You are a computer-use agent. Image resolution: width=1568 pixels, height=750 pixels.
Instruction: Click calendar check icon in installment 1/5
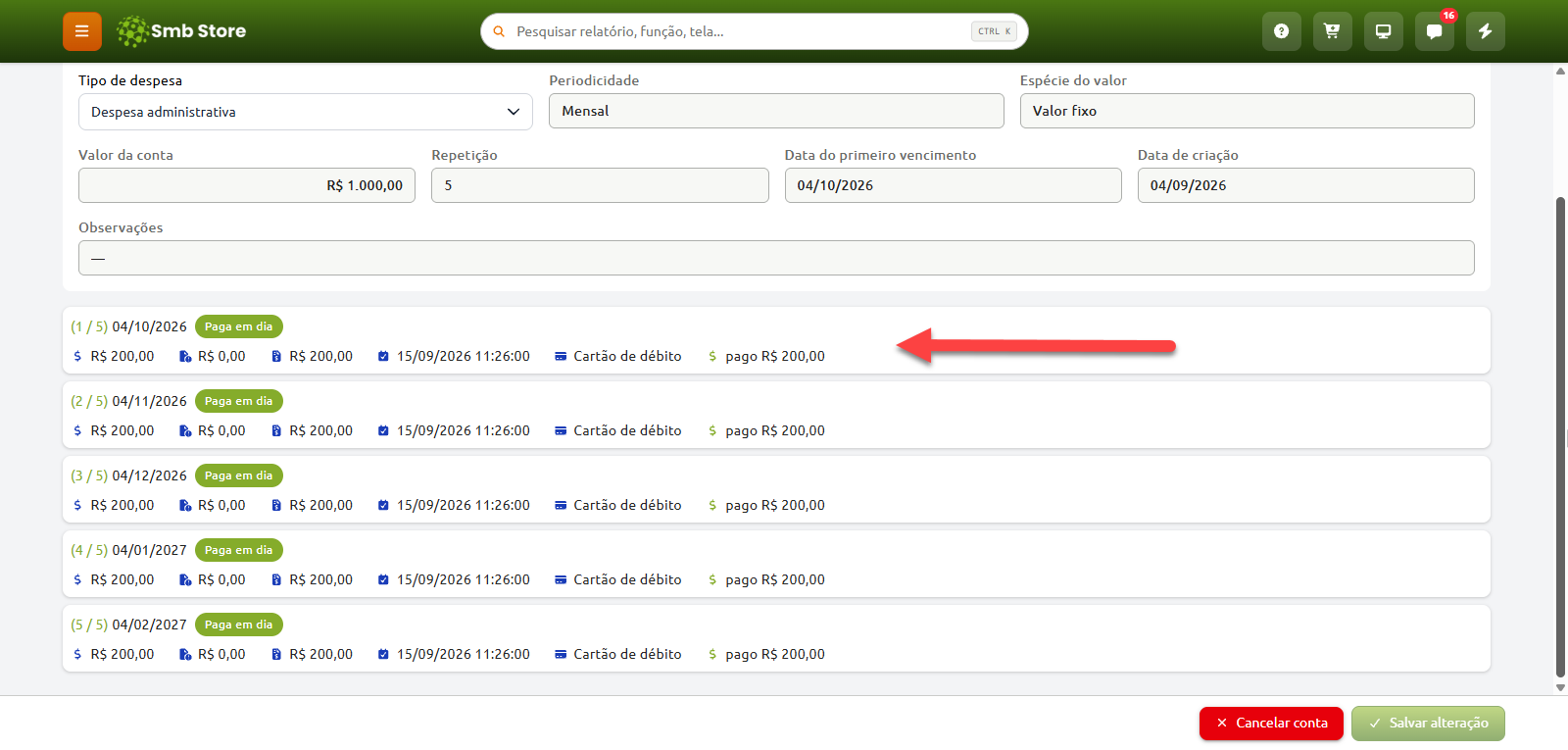[x=383, y=356]
